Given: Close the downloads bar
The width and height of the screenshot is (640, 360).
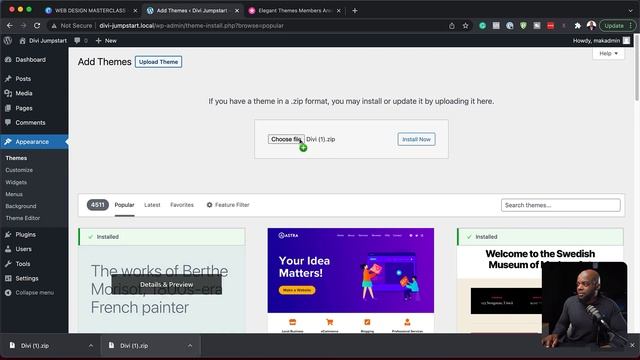Looking at the screenshot, I should point(632,345).
